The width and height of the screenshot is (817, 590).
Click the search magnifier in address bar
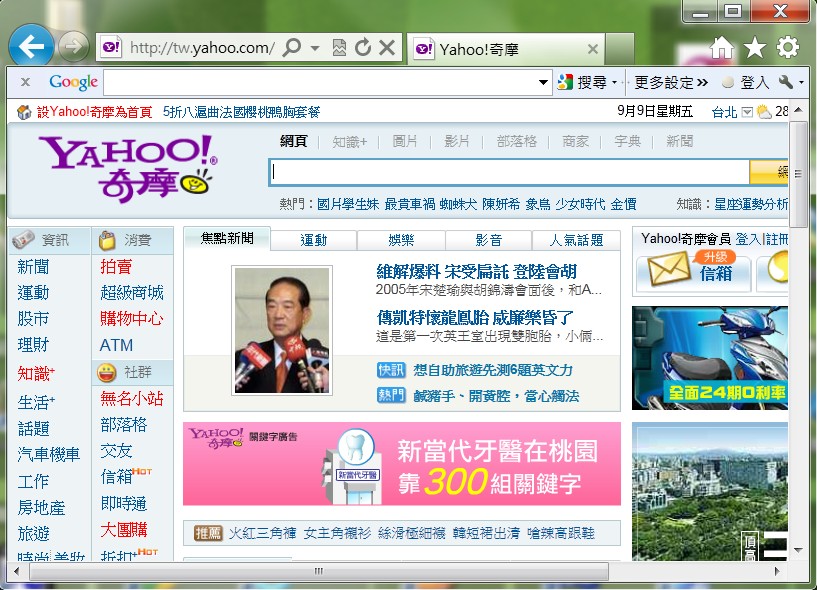(x=292, y=47)
